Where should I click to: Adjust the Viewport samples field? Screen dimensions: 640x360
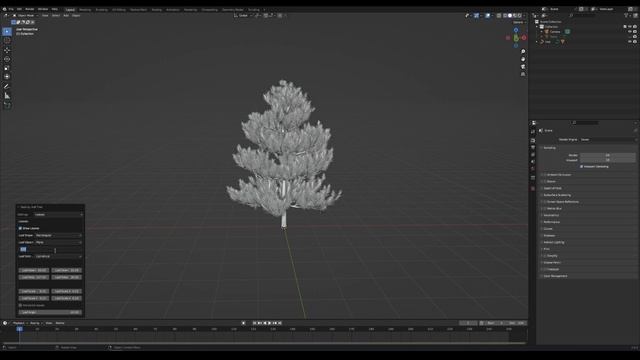(608, 160)
